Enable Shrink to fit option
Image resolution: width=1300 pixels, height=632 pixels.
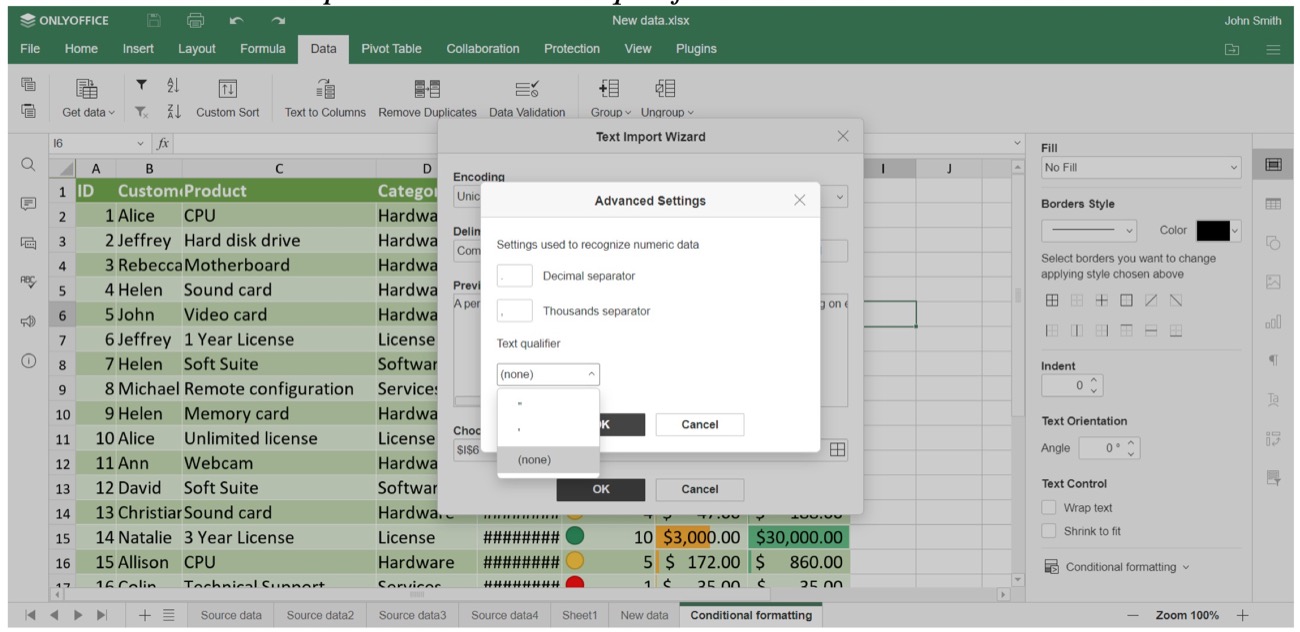[x=1048, y=529]
